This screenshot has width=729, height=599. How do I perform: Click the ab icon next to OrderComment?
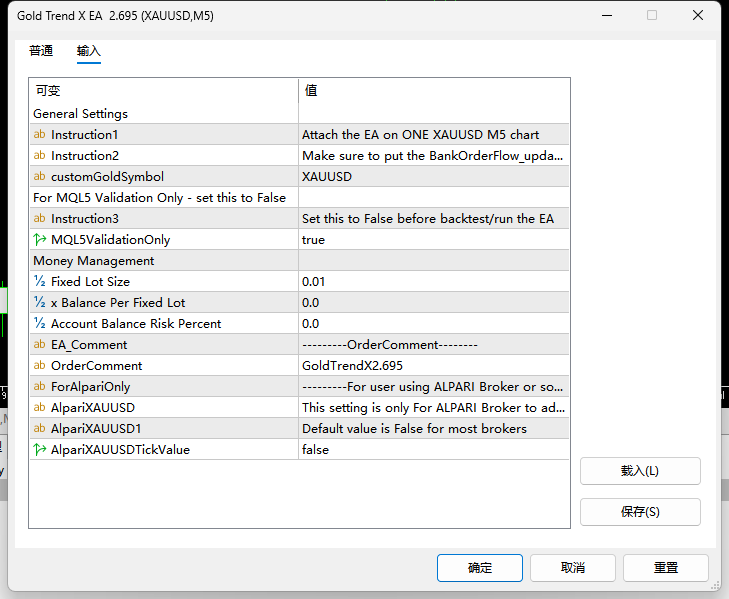pos(40,365)
